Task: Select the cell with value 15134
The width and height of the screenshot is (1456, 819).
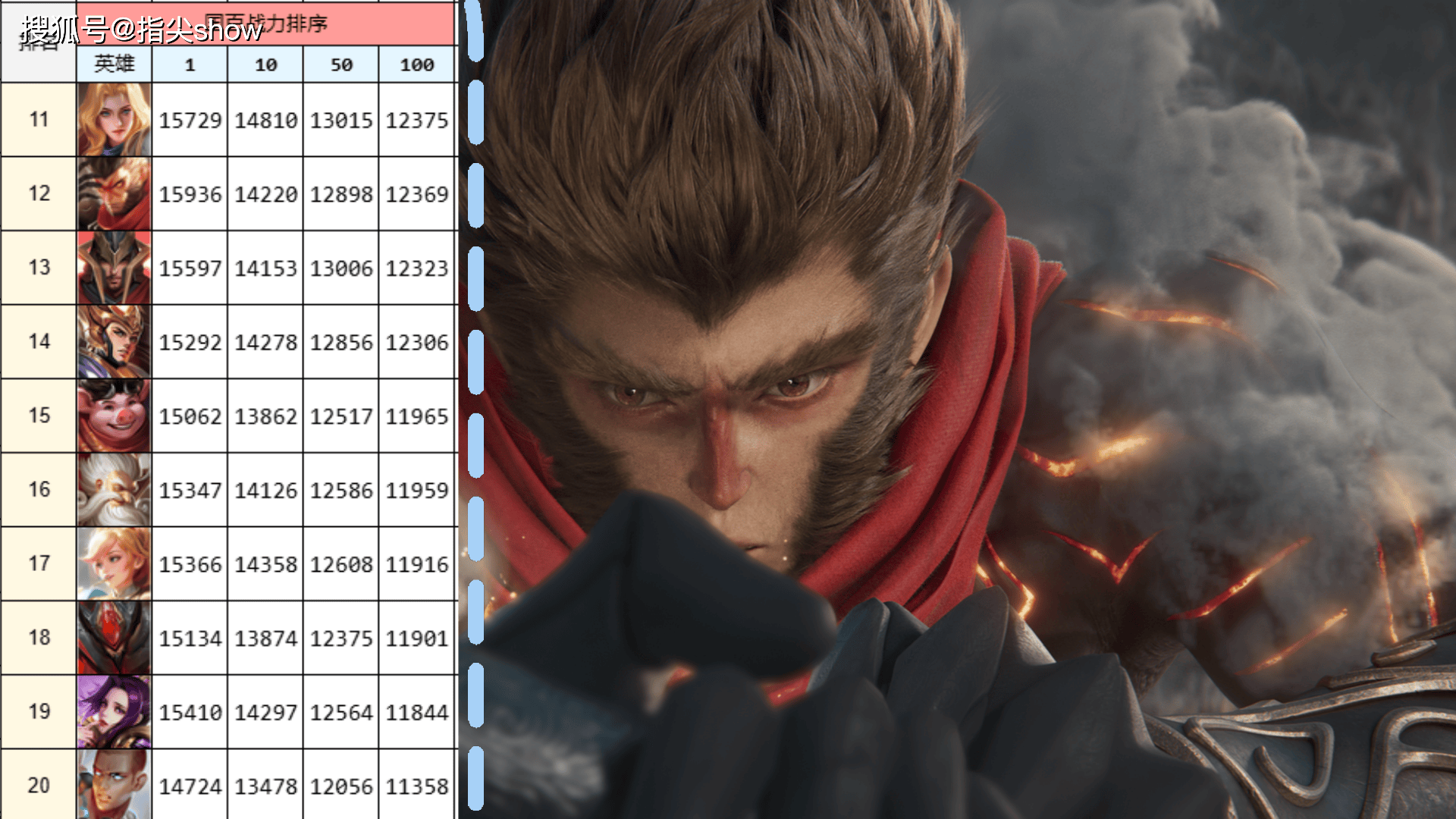Action: [x=190, y=639]
